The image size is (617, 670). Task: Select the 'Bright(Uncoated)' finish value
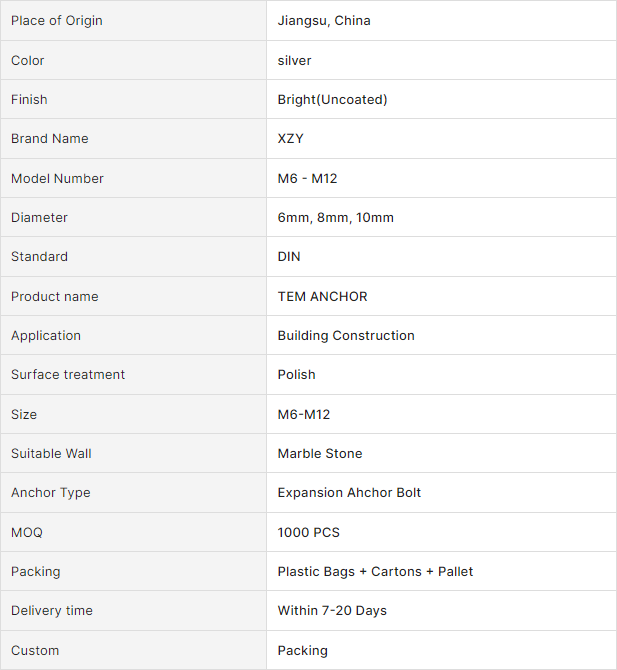pos(332,99)
